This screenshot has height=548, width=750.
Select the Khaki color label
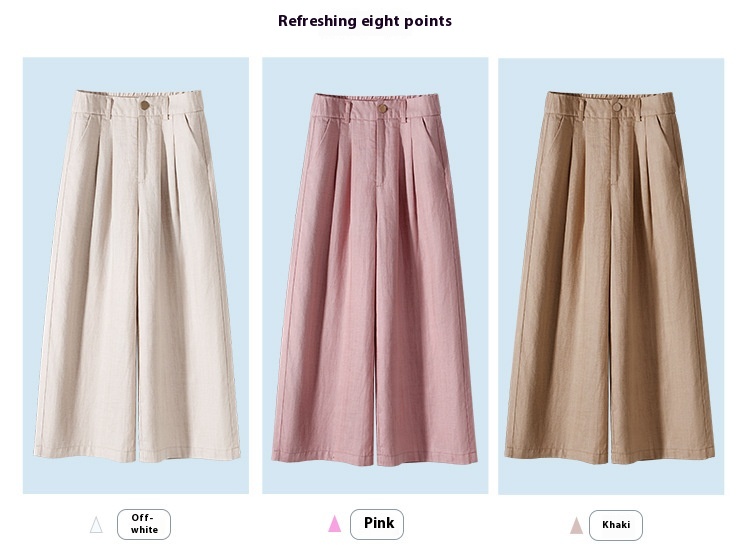[x=616, y=525]
